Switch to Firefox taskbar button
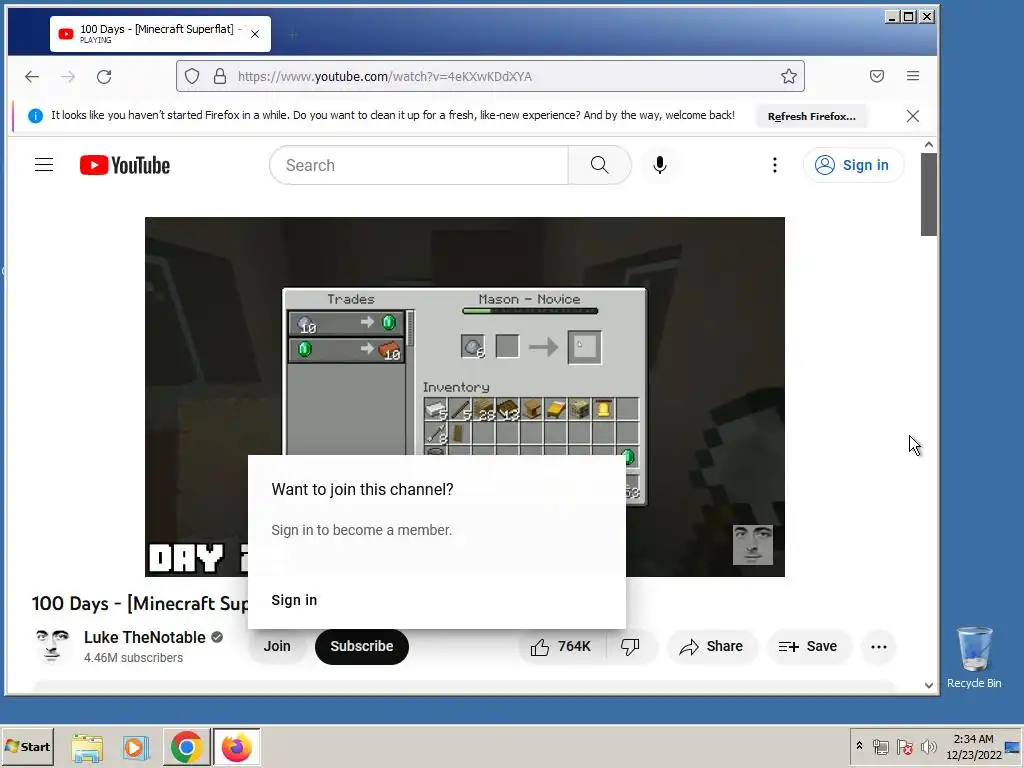1024x768 pixels. coord(236,747)
